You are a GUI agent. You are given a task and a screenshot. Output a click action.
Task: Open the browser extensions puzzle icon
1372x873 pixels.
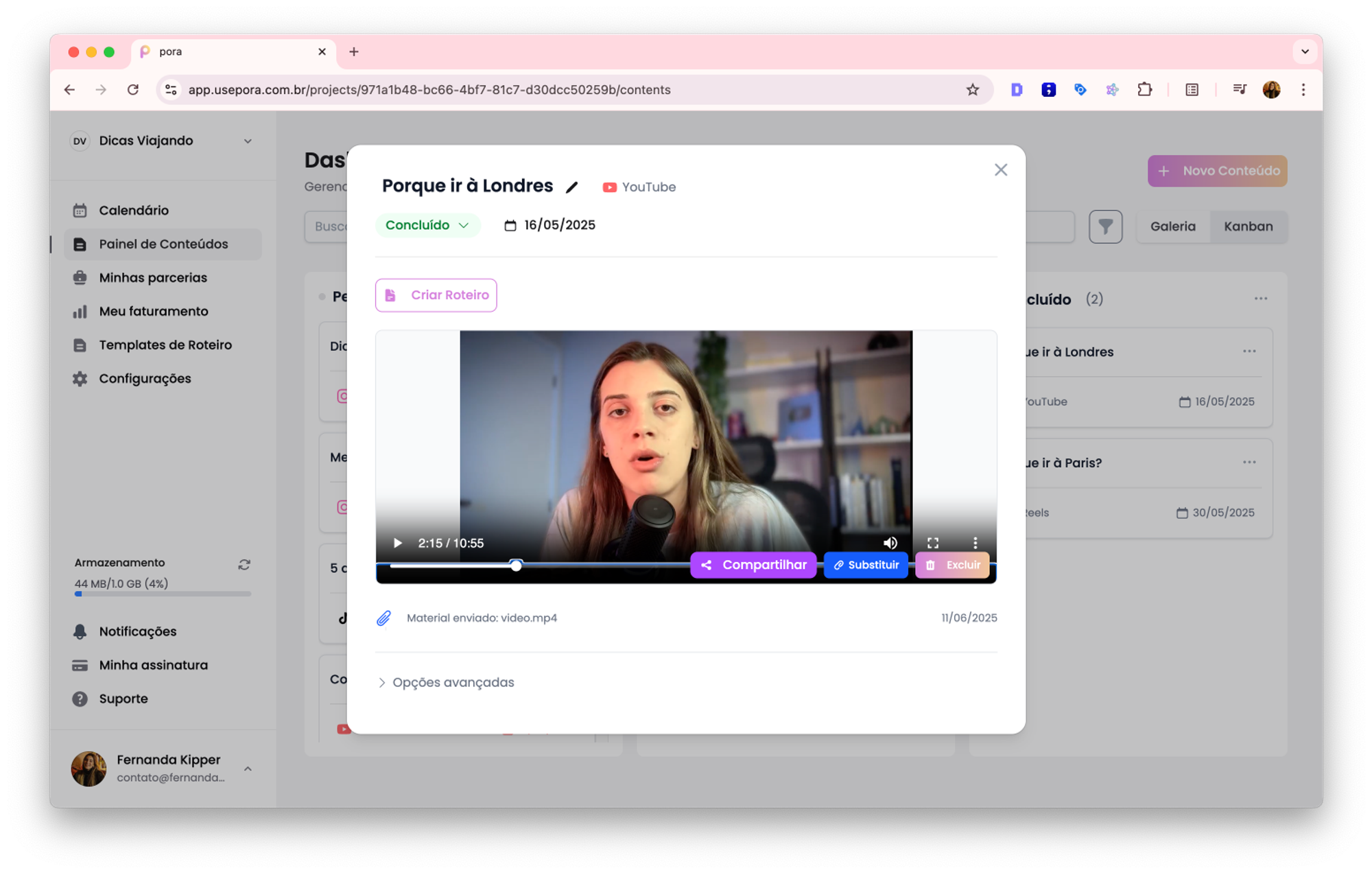click(x=1144, y=90)
